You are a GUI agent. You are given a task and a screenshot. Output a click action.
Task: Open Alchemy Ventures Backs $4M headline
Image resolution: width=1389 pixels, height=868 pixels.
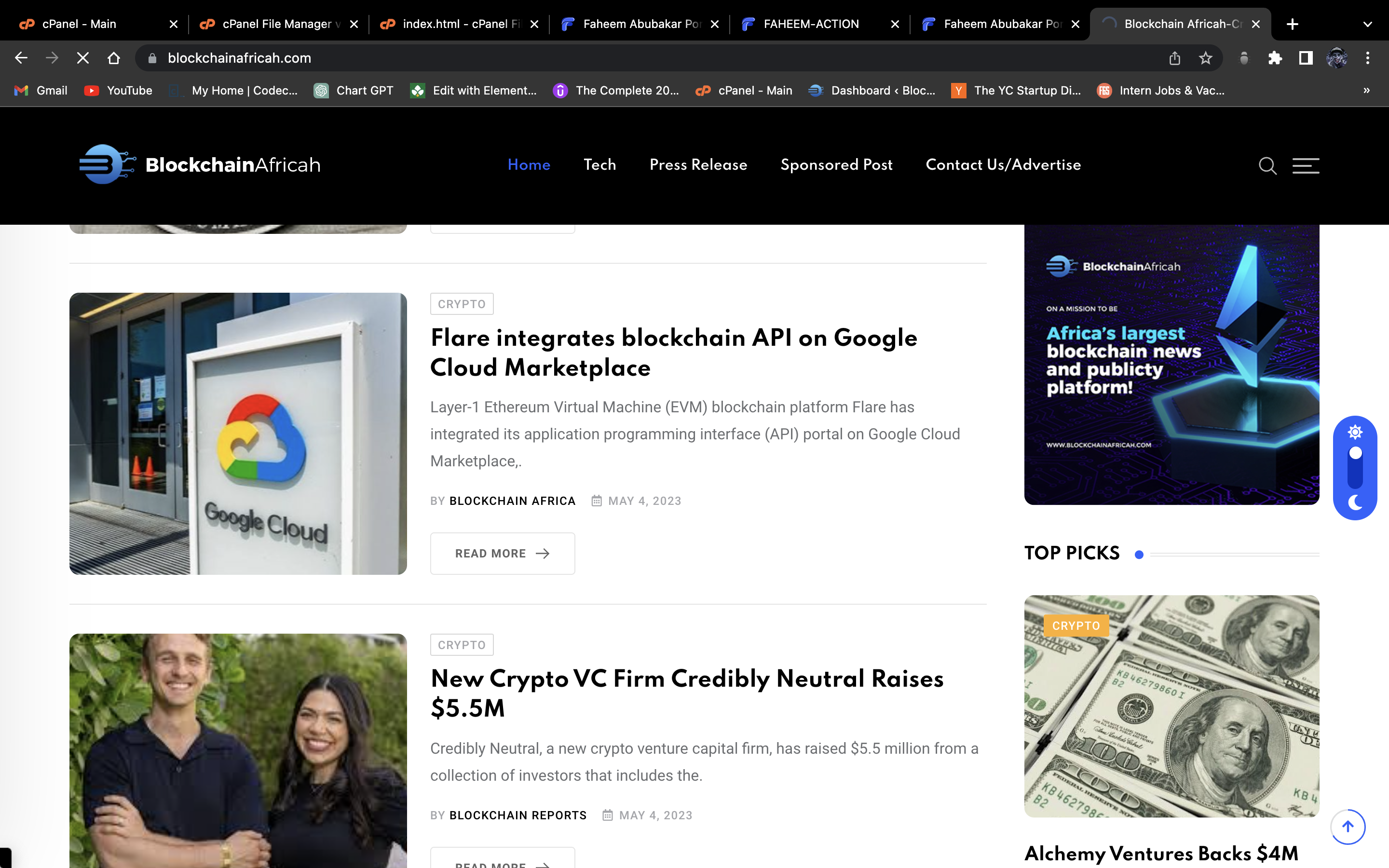tap(1161, 854)
